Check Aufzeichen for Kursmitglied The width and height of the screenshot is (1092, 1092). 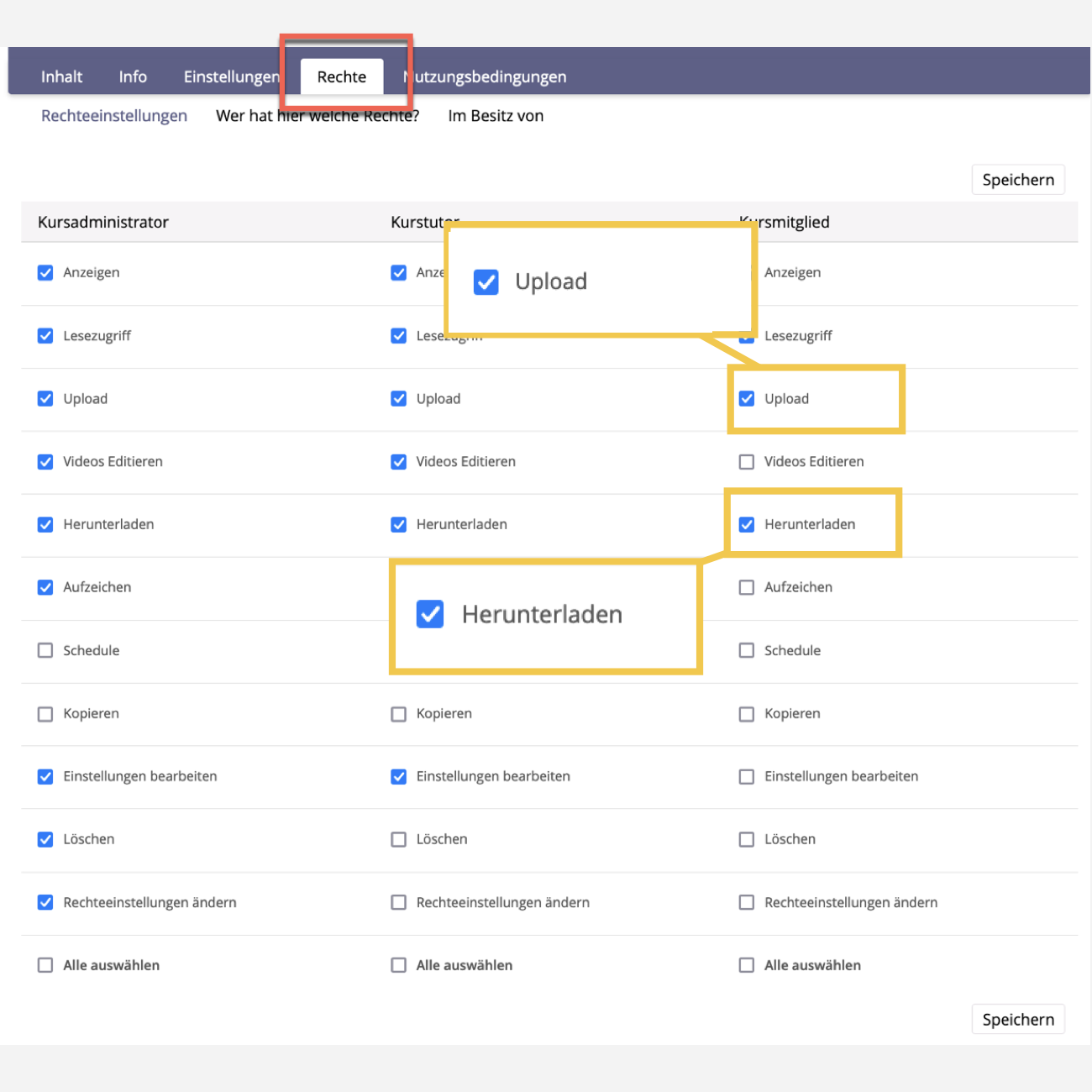[x=746, y=587]
